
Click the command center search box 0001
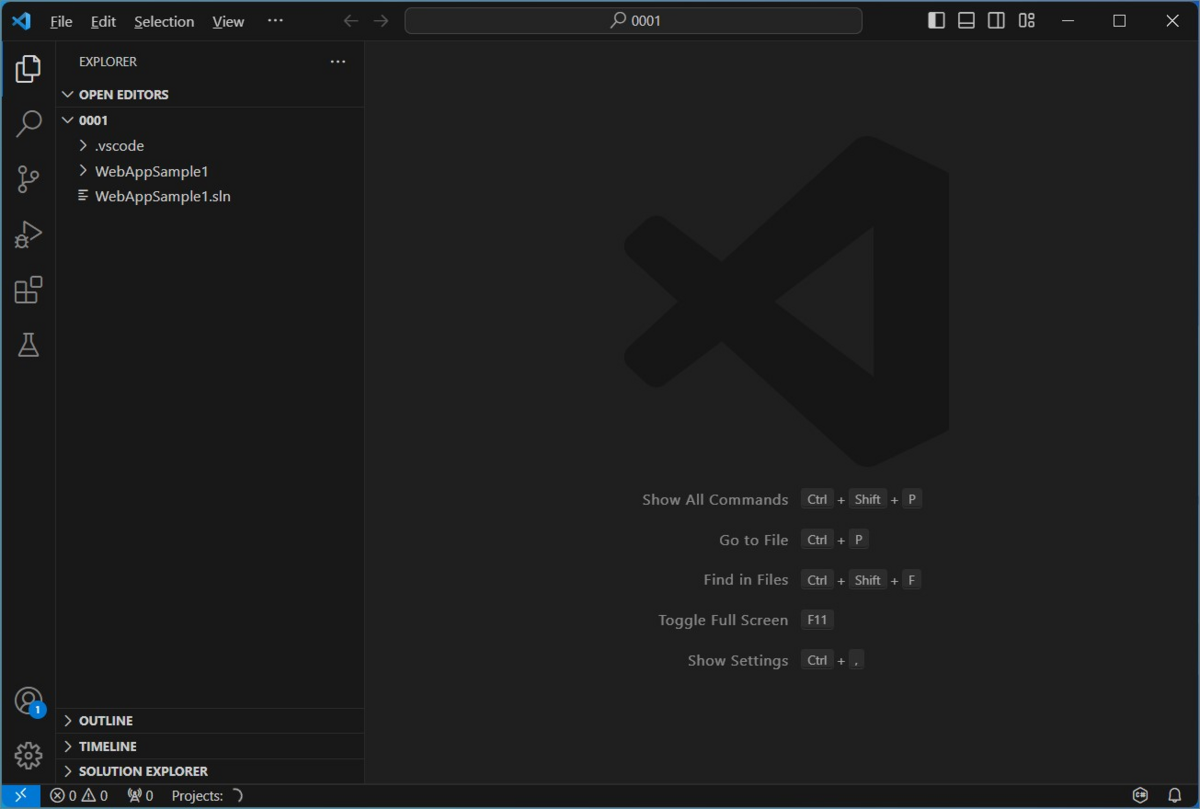(633, 21)
